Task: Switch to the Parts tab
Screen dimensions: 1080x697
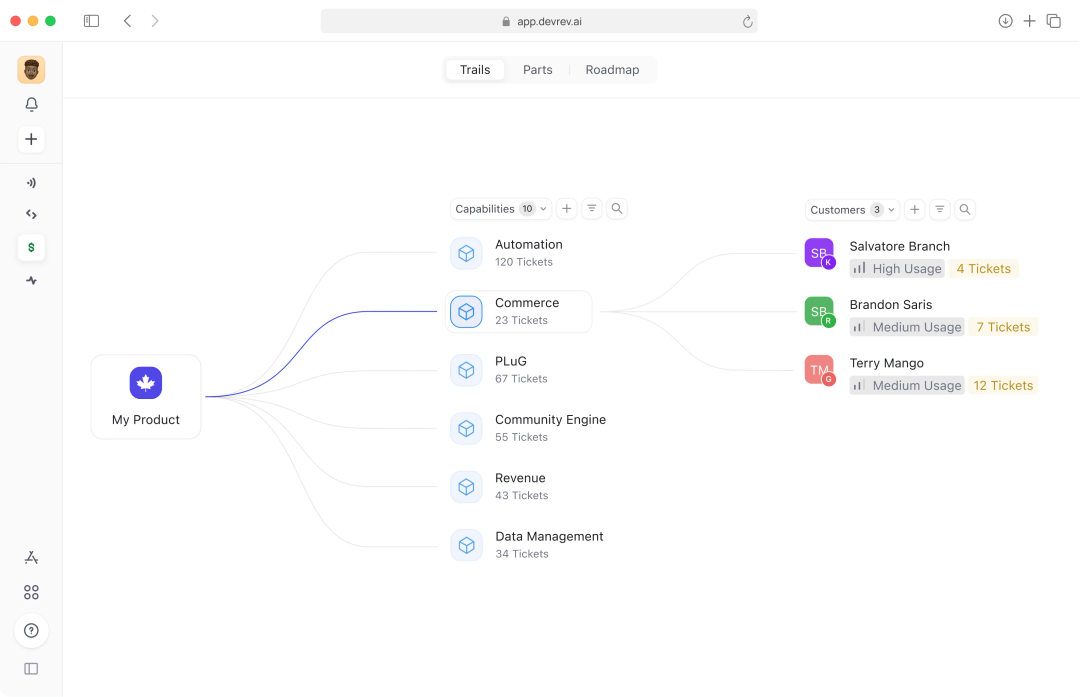Action: (538, 69)
